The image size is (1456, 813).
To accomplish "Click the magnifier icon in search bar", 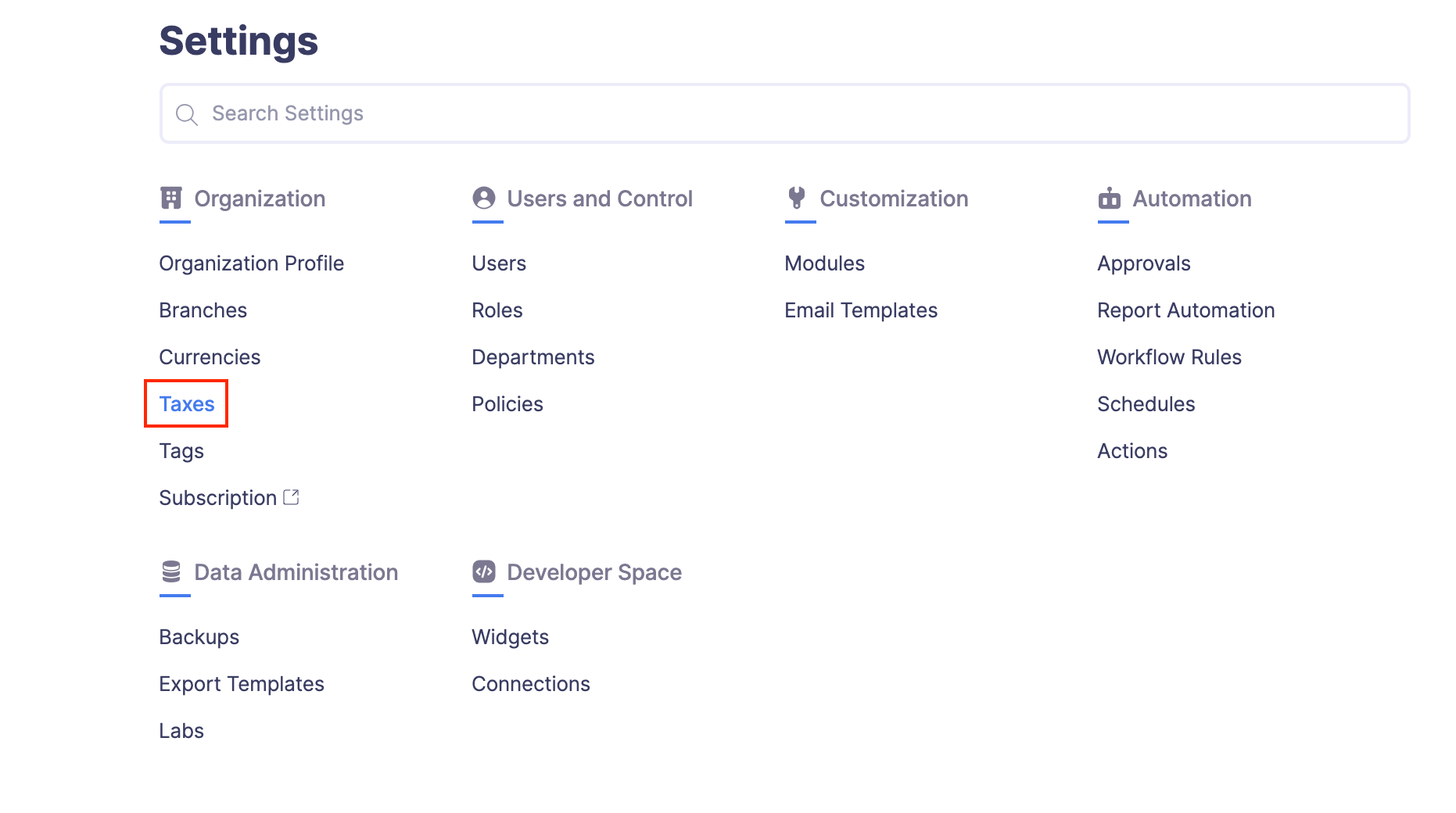I will (x=186, y=114).
